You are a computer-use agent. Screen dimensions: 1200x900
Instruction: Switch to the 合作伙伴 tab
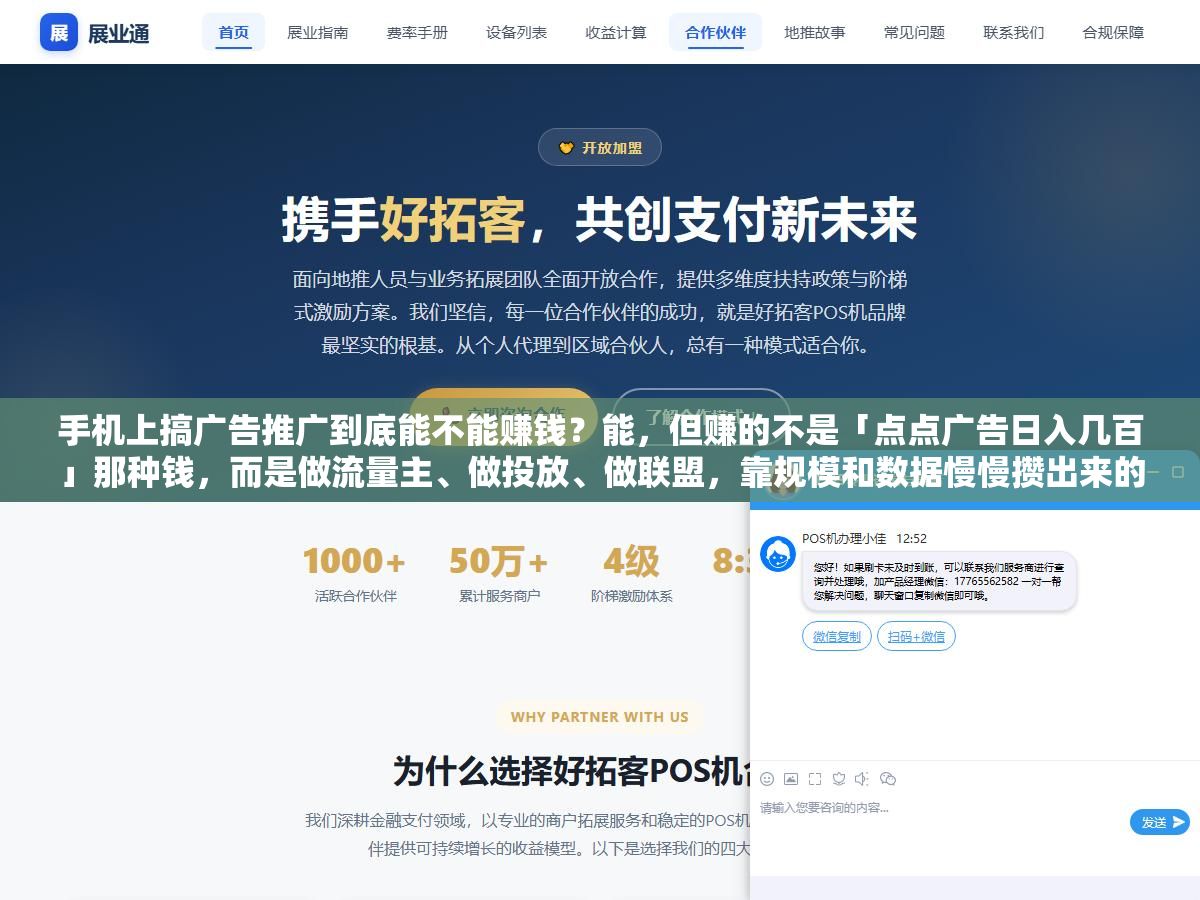715,32
